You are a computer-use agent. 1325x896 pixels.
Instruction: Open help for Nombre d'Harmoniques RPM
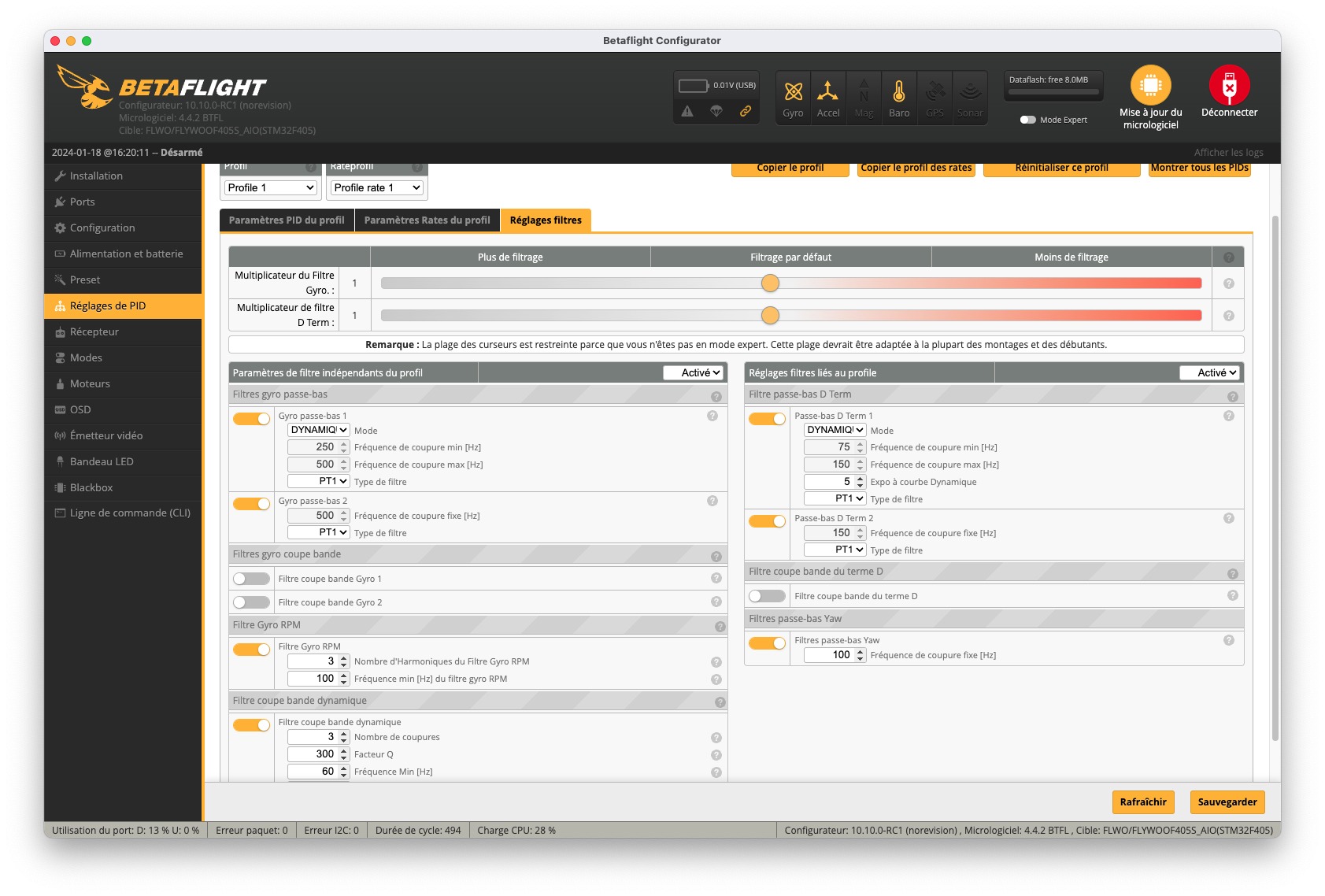coord(716,662)
